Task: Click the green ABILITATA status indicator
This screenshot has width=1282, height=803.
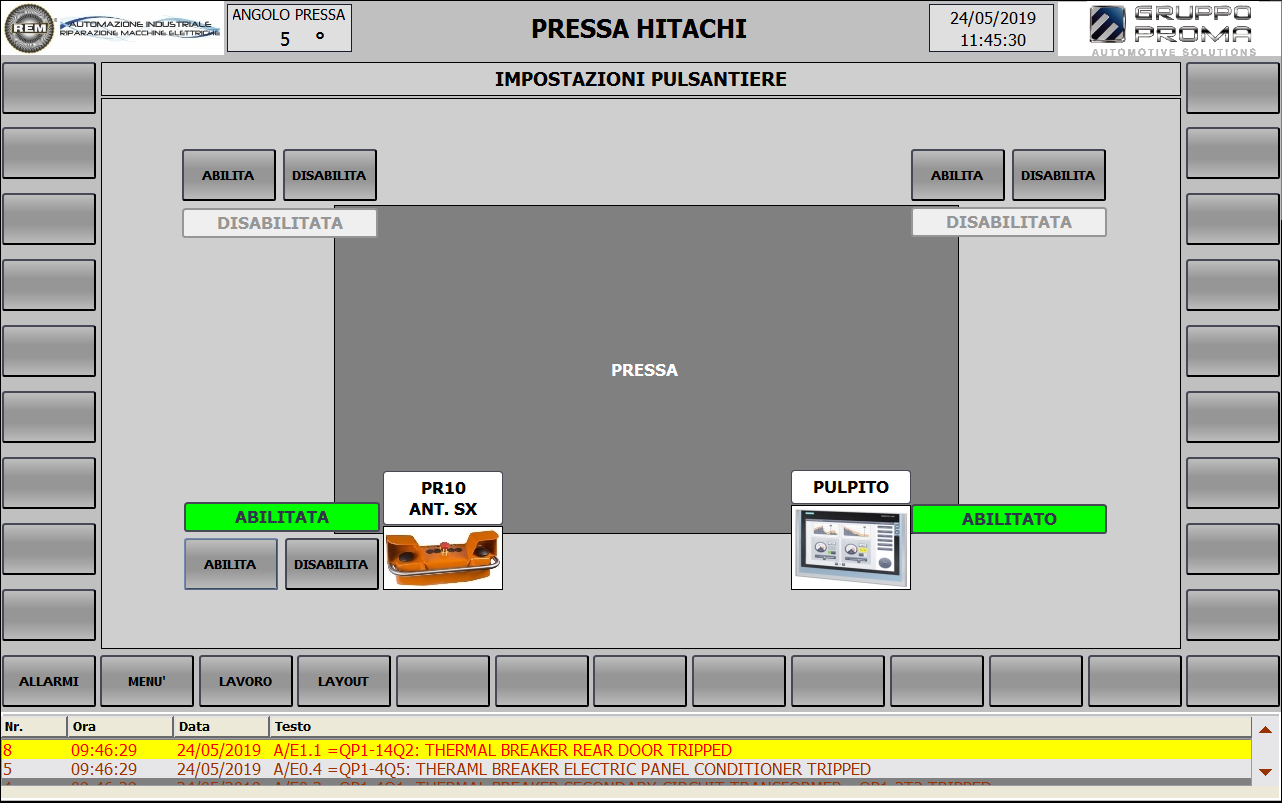Action: coord(282,517)
